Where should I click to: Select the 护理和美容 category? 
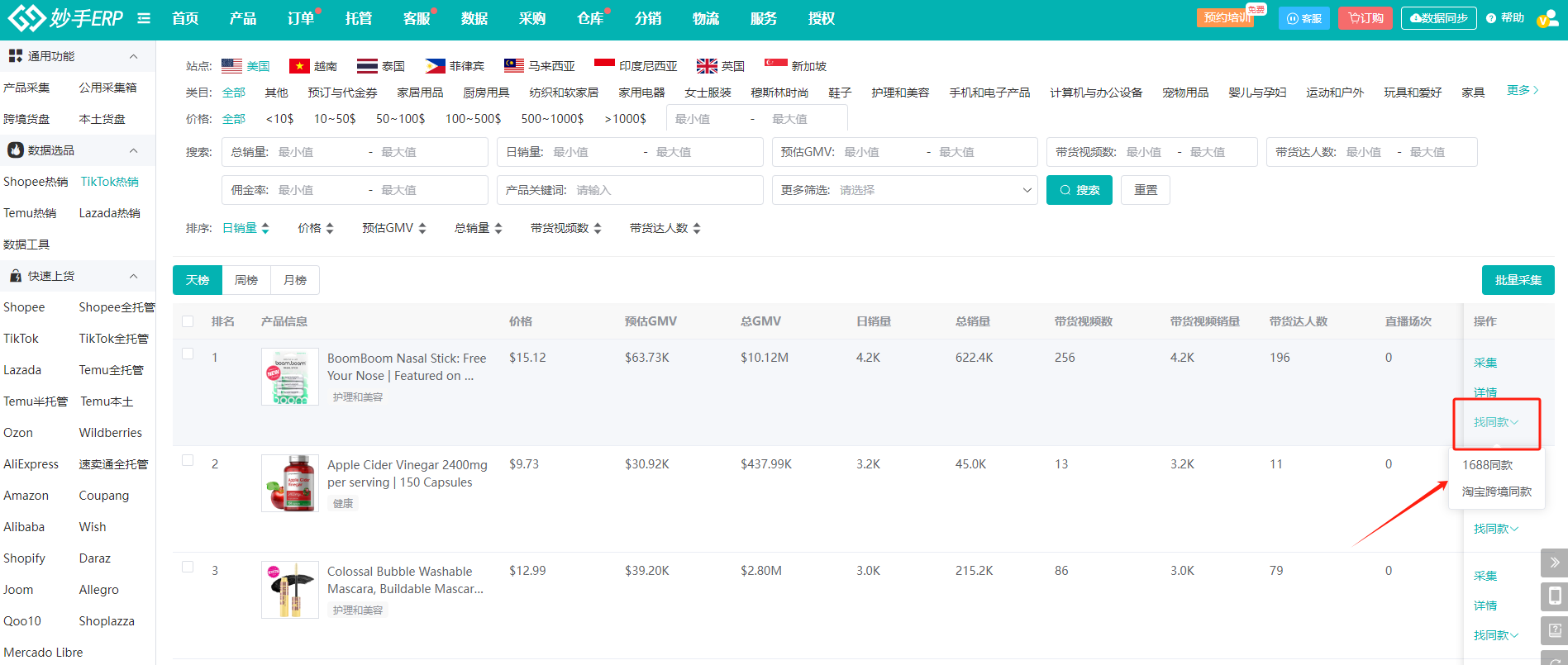pos(900,93)
